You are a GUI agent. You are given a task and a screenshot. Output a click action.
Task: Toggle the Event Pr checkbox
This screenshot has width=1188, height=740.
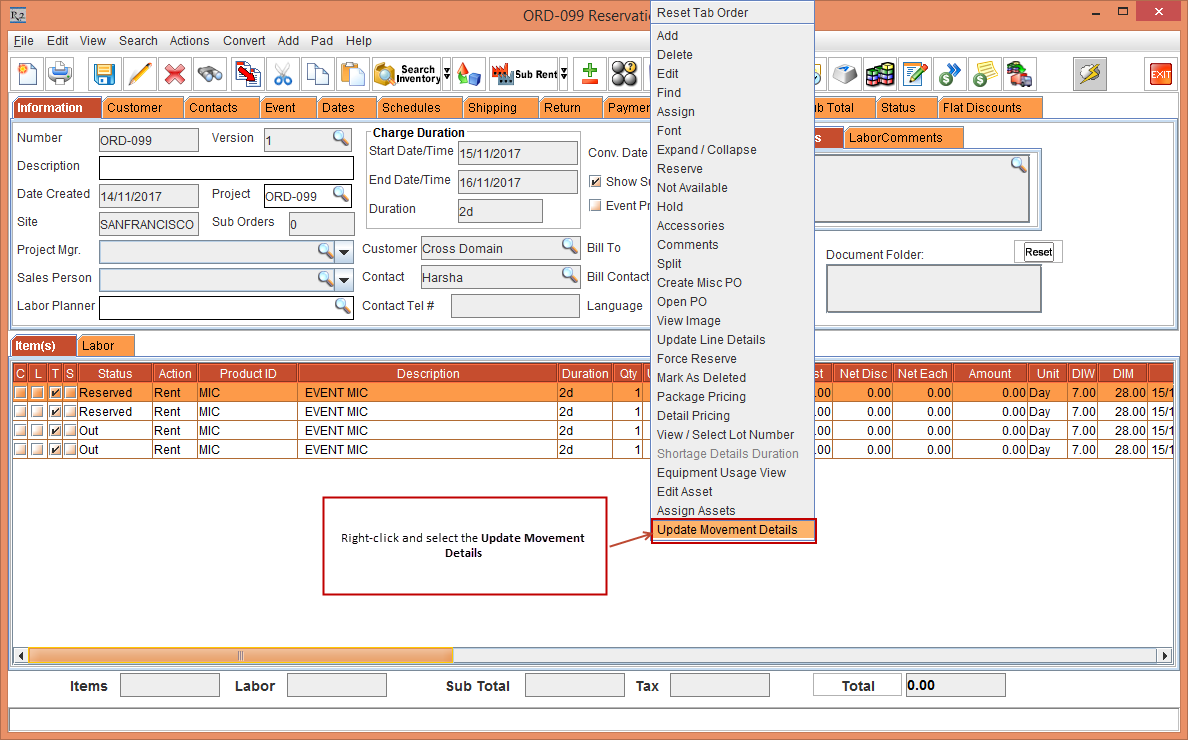pos(595,206)
